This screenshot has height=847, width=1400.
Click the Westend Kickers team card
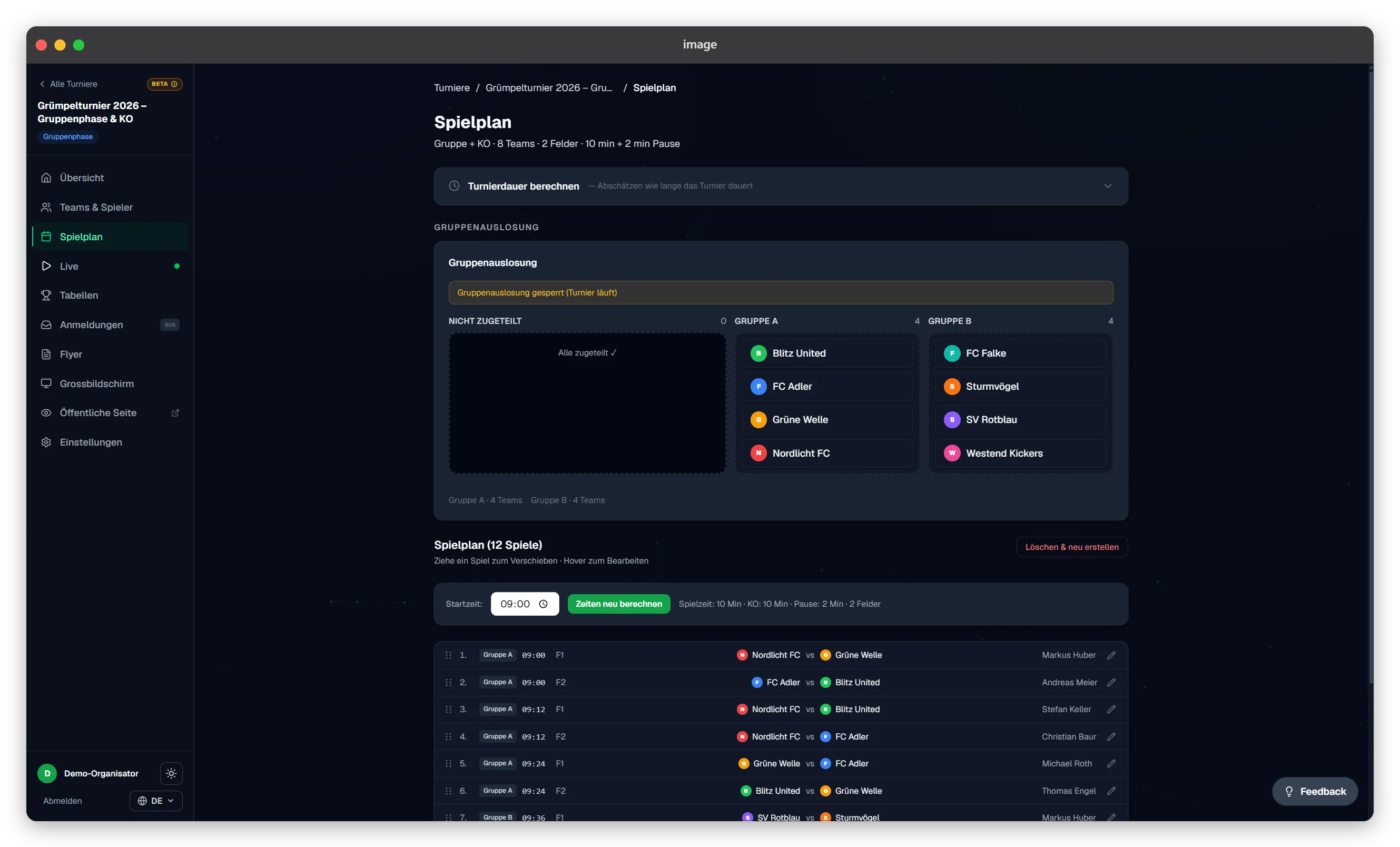click(1020, 454)
